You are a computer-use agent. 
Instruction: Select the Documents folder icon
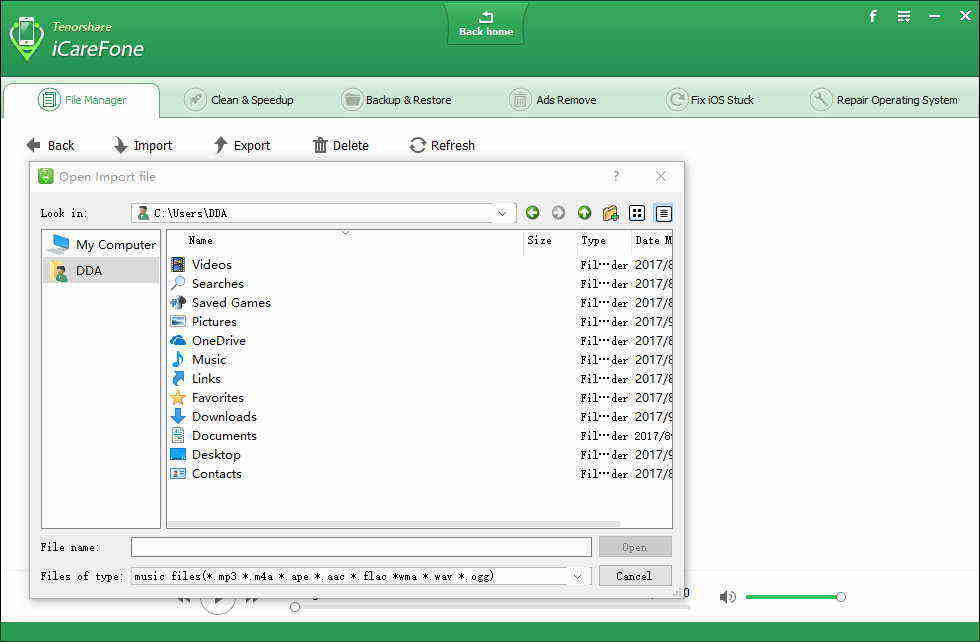pos(178,436)
